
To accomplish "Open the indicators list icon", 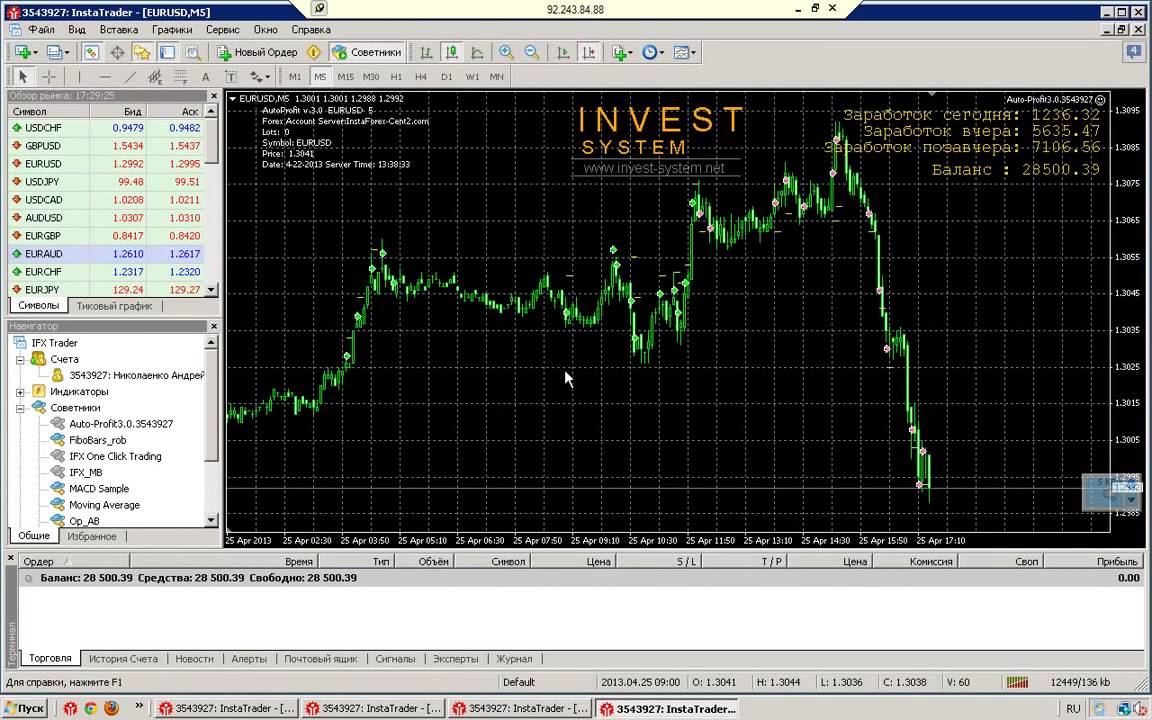I will pos(622,52).
